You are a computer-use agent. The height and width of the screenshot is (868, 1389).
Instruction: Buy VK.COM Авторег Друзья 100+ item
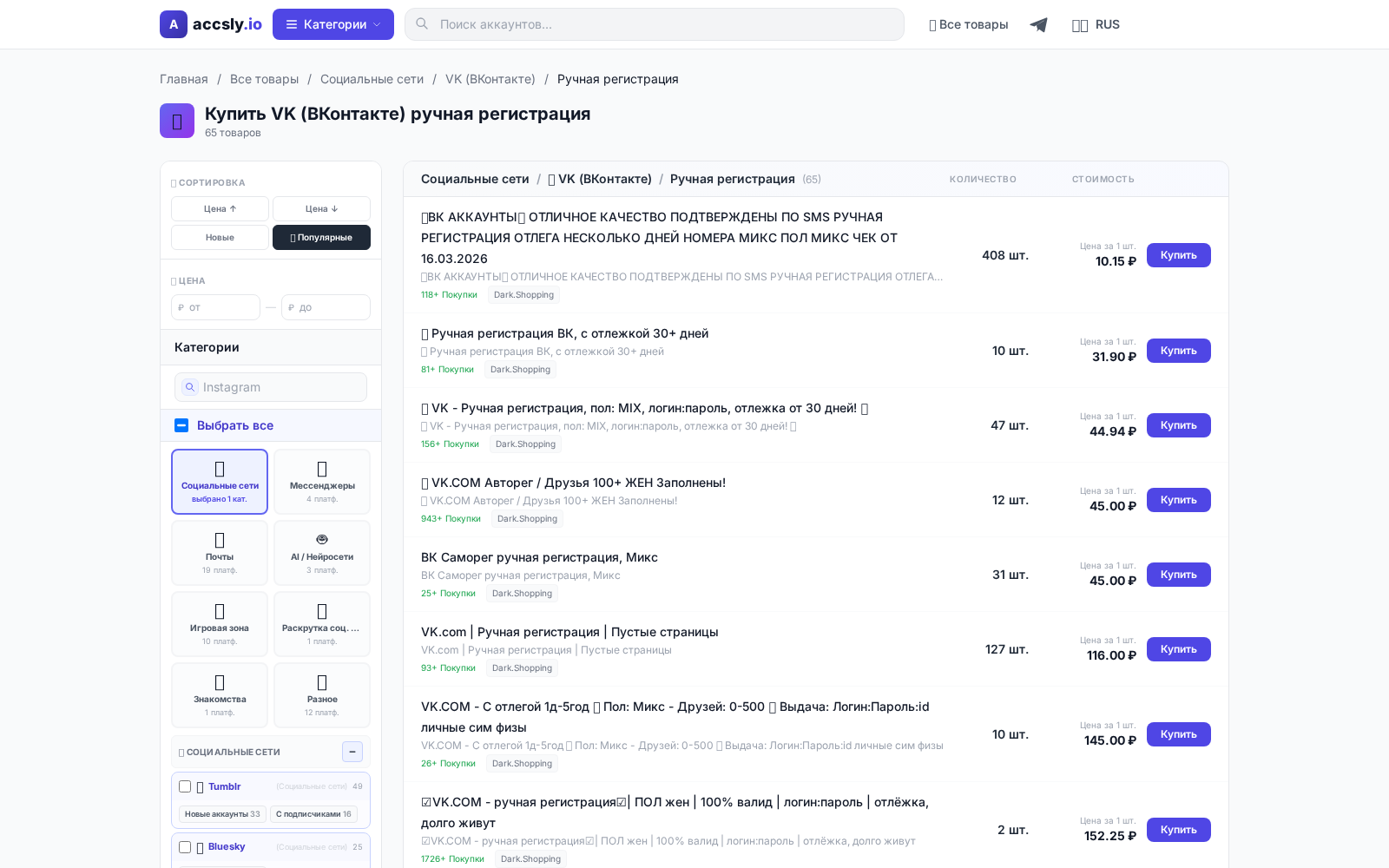click(1179, 500)
